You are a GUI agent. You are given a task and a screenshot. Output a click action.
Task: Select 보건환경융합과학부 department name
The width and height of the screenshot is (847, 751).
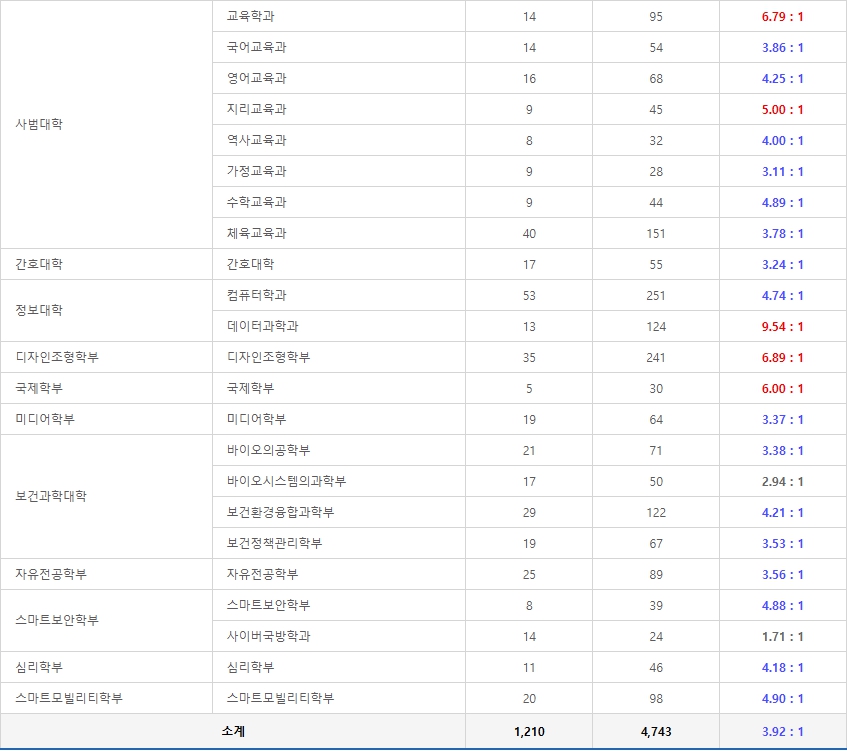[280, 512]
